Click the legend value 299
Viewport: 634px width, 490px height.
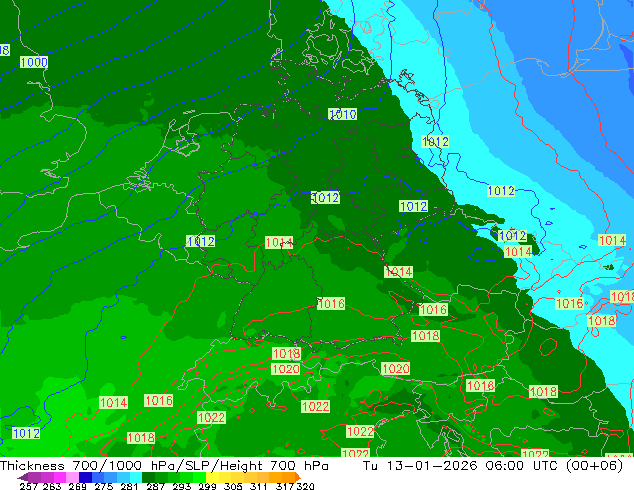(x=207, y=486)
